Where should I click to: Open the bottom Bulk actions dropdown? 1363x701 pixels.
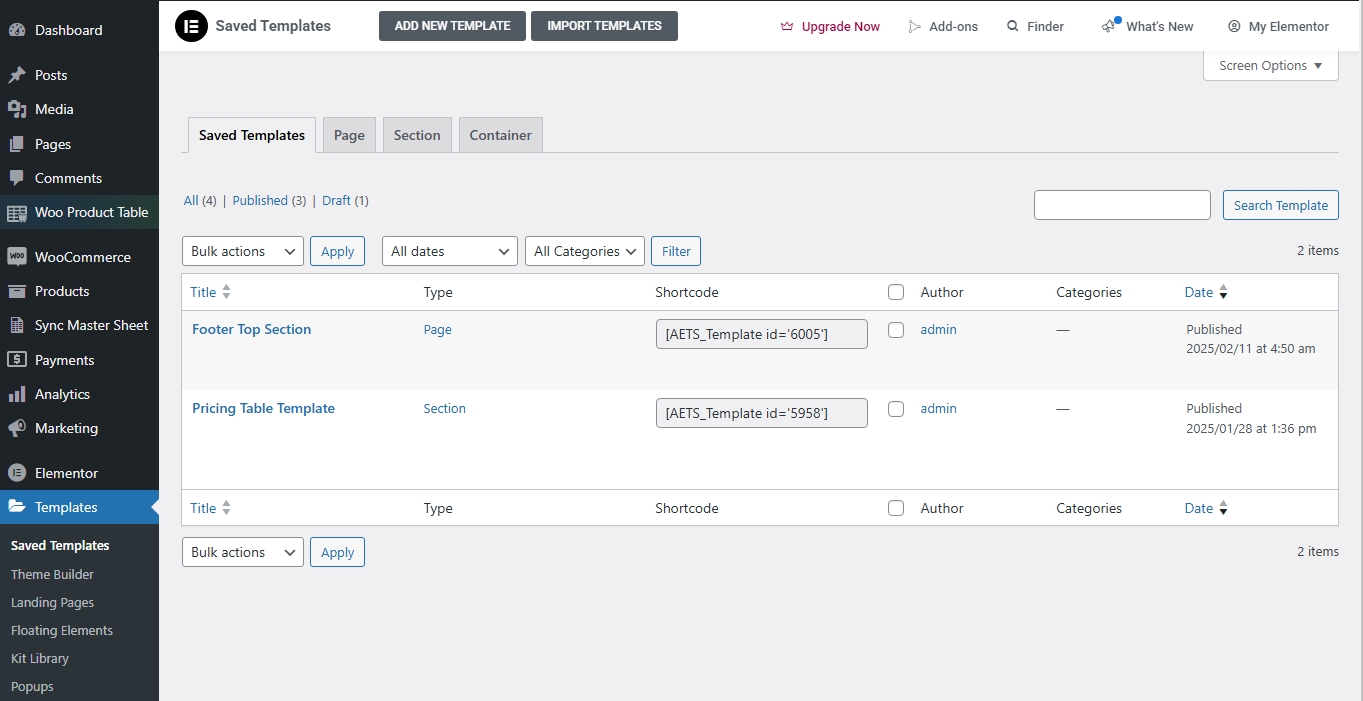(243, 552)
